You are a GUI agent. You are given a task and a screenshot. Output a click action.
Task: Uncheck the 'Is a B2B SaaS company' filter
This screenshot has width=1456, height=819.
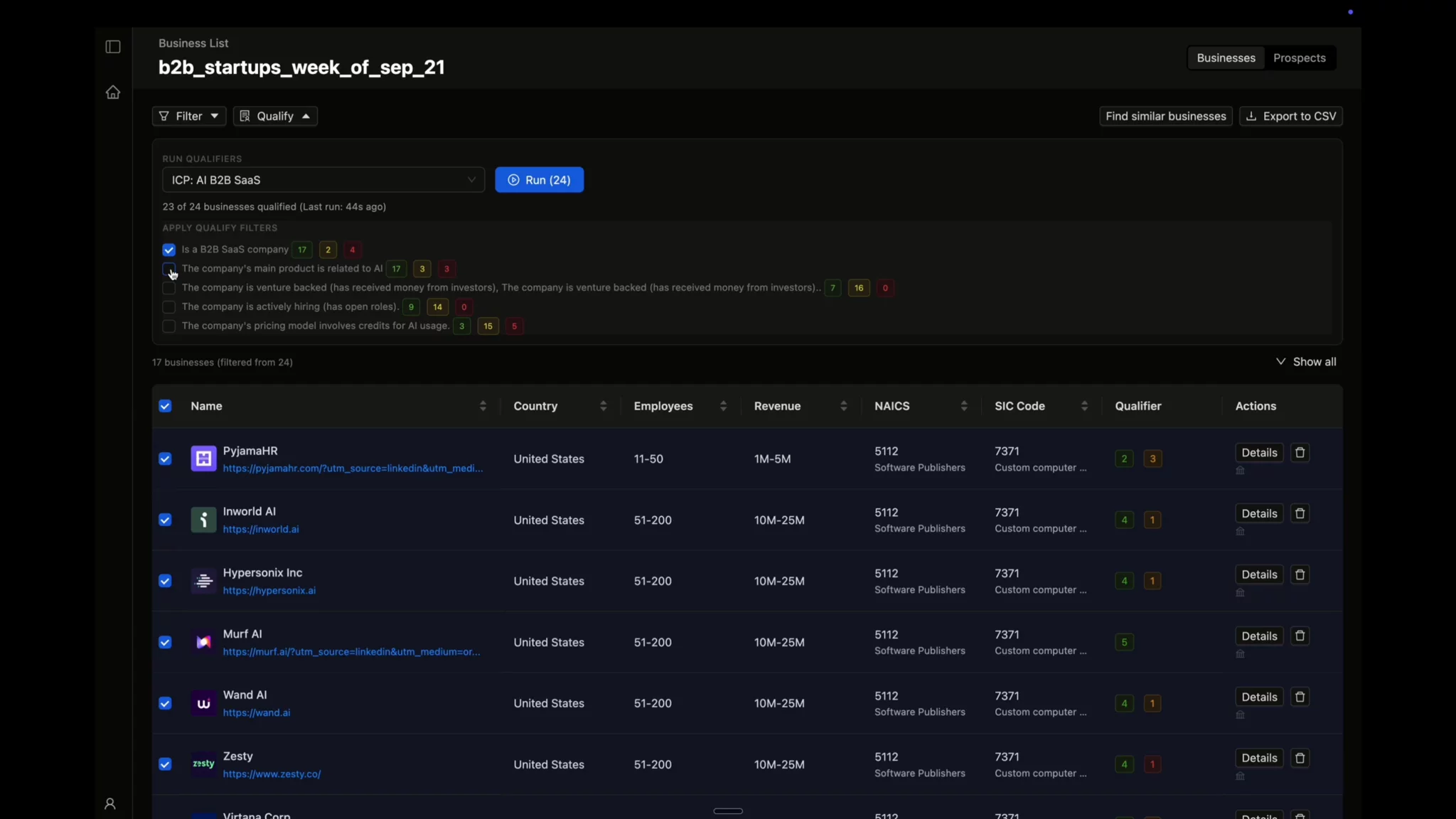tap(168, 250)
